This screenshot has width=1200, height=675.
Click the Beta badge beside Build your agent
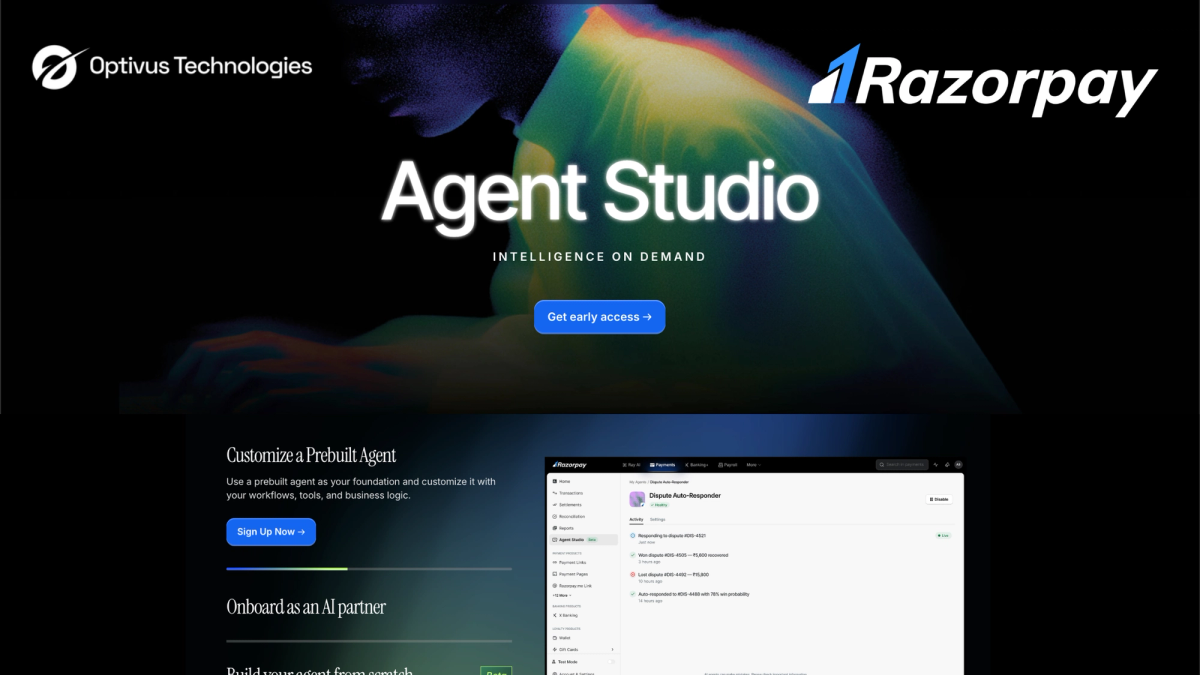point(496,670)
